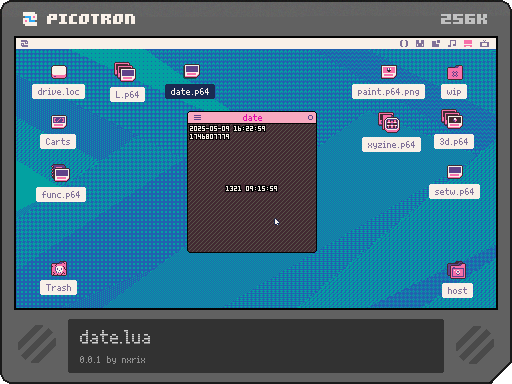Viewport: 512px width, 384px height.
Task: Select the Carts desktop icon
Action: coord(59,122)
